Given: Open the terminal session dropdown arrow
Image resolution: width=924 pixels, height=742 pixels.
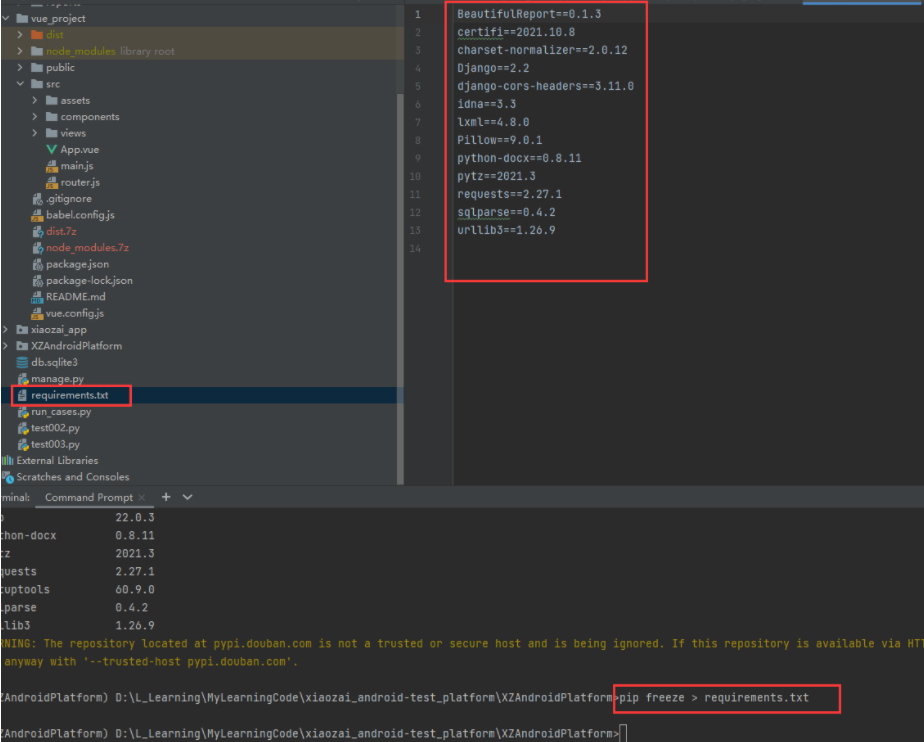Looking at the screenshot, I should pos(187,497).
